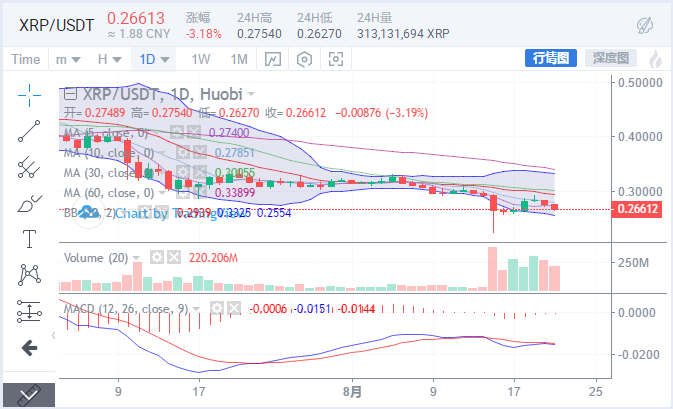Open settings gear for MACD indicator
This screenshot has width=673, height=409.
217,308
